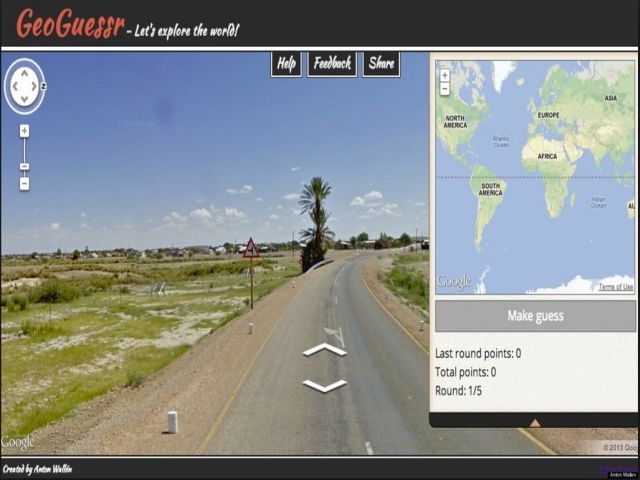The image size is (640, 480).
Task: Click the street view zoom slider handle
Action: tap(24, 167)
